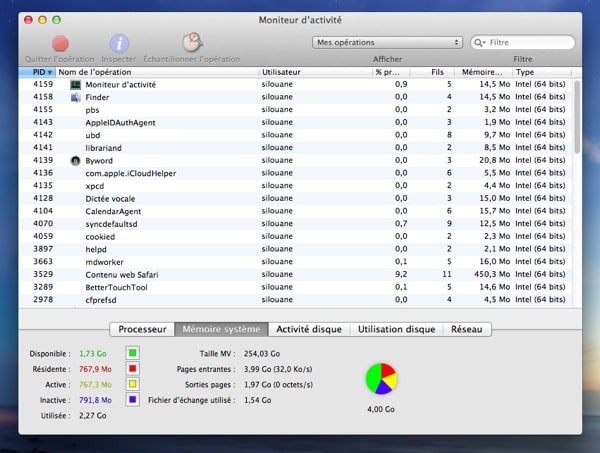Select the com.apple.iCloudHelper process row
This screenshot has width=600, height=453.
[x=296, y=173]
